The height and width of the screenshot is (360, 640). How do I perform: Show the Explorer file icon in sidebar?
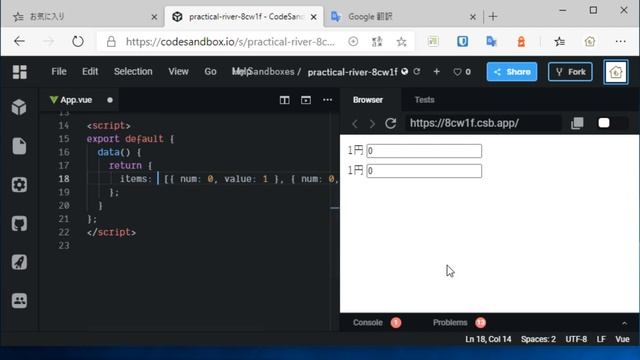coord(19,146)
